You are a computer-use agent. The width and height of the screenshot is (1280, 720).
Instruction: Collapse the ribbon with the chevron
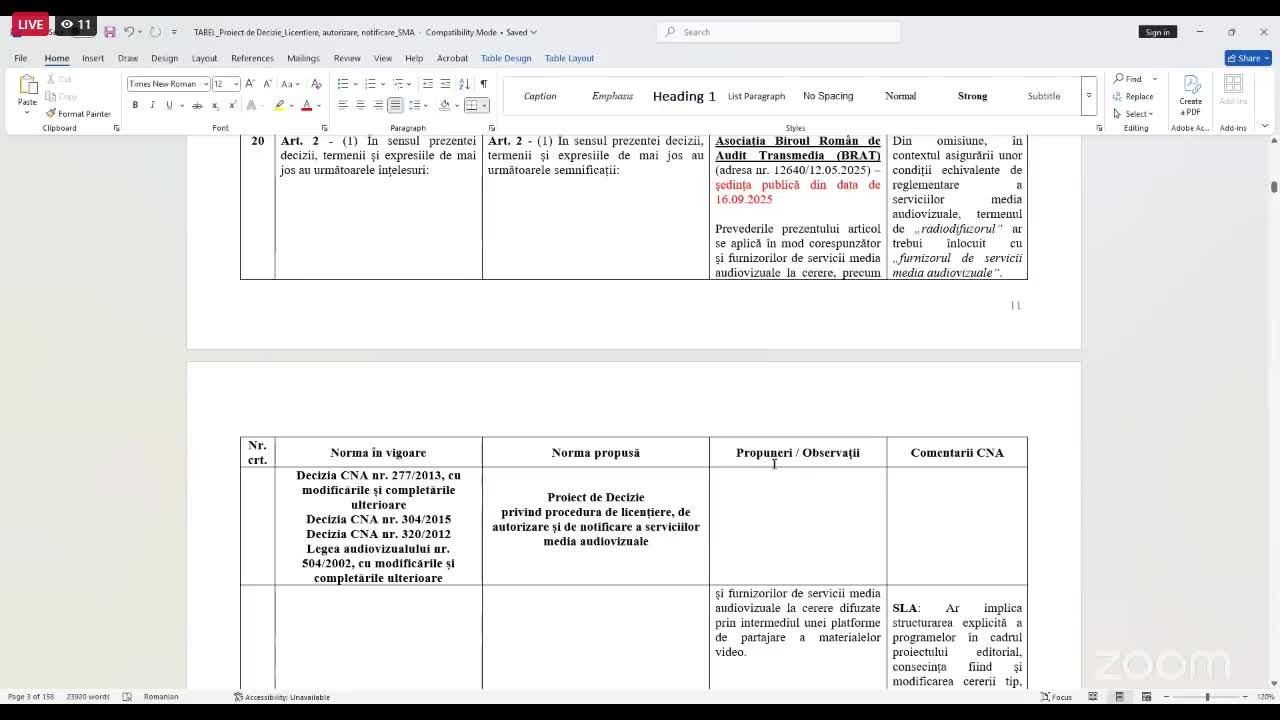[x=1264, y=126]
